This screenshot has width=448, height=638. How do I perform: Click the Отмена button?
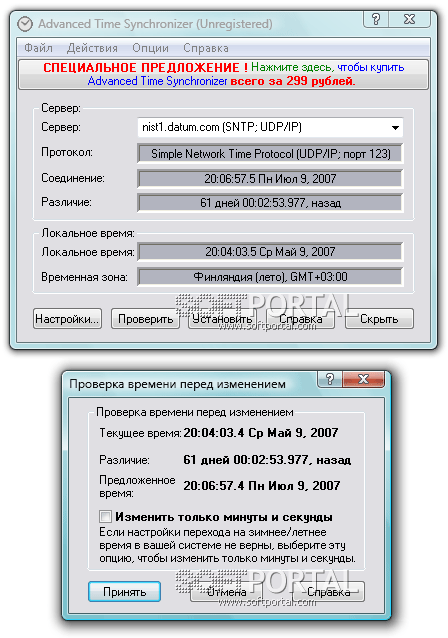coord(227,592)
